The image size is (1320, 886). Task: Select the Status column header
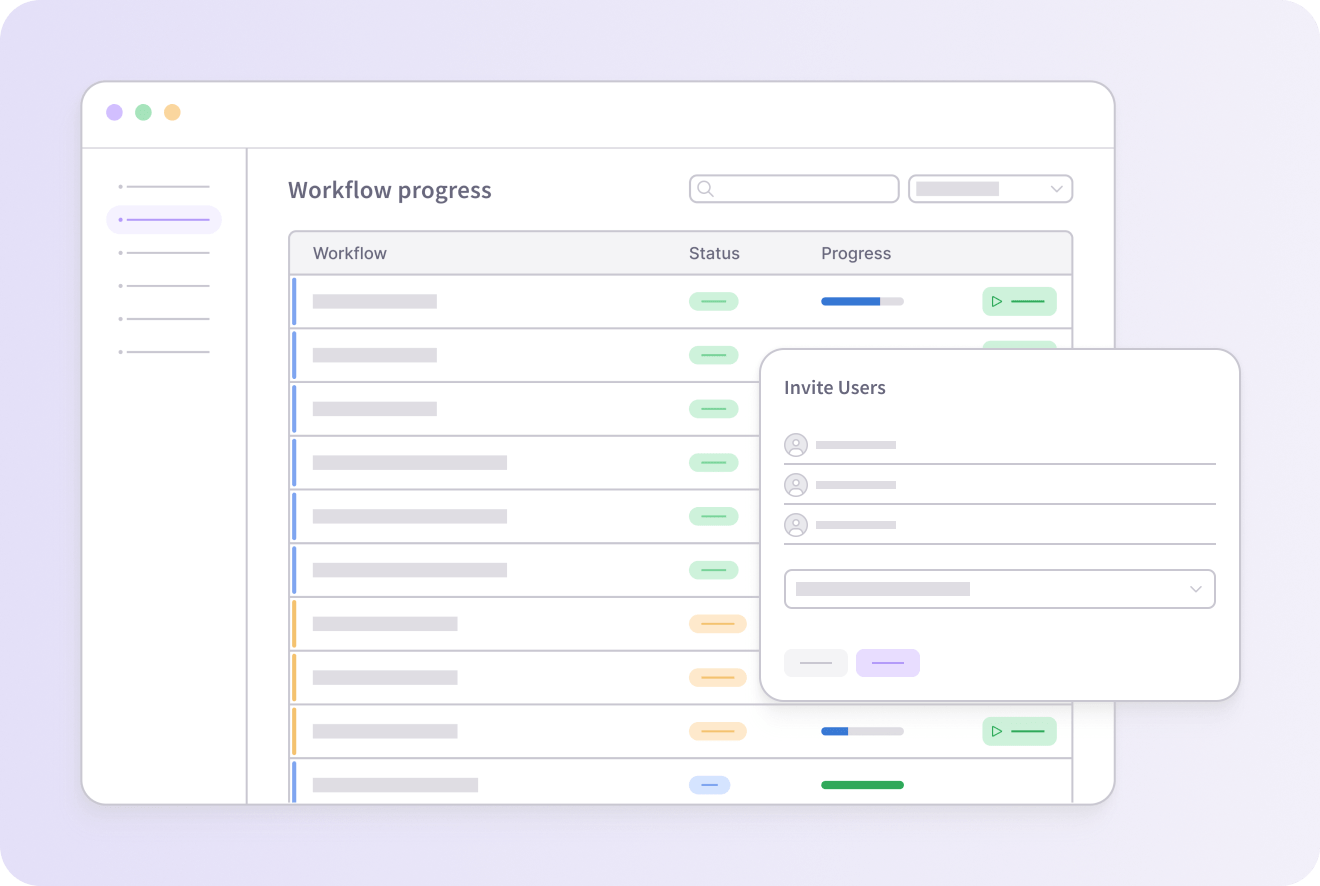click(714, 253)
